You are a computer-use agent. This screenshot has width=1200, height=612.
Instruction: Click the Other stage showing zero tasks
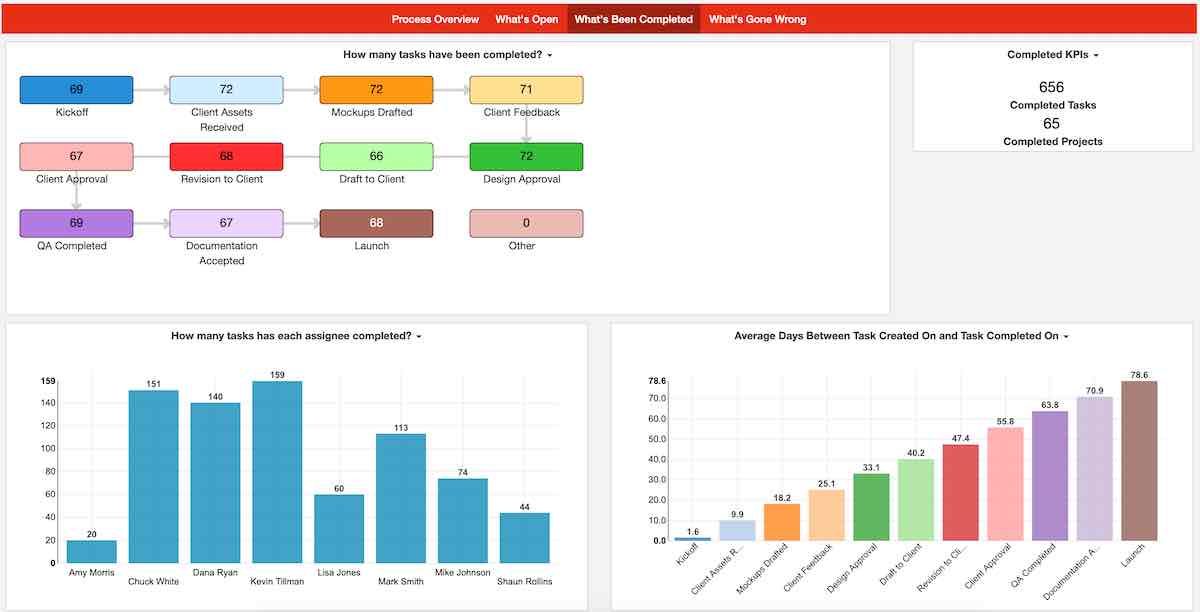[525, 222]
